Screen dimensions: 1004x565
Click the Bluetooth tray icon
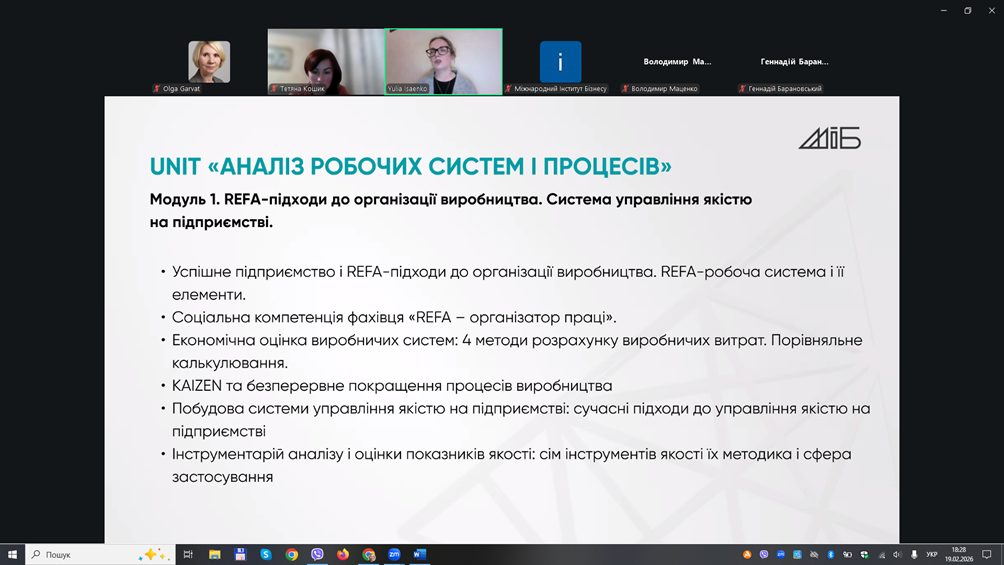(x=830, y=554)
